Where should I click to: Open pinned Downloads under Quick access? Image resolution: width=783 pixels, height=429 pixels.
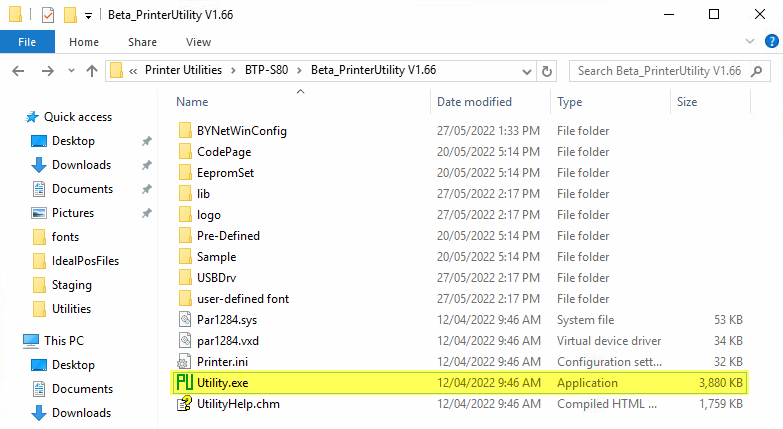[81, 165]
